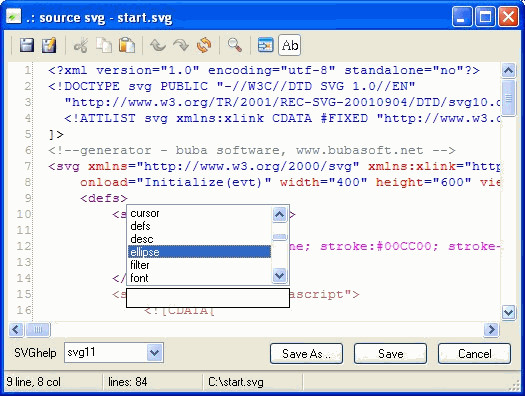This screenshot has width=525, height=396.
Task: Toggle the Ab text toolbar button
Action: point(290,45)
